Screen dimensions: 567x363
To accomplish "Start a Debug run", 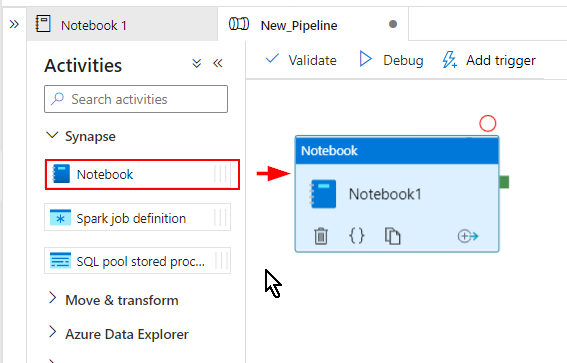I will (391, 60).
